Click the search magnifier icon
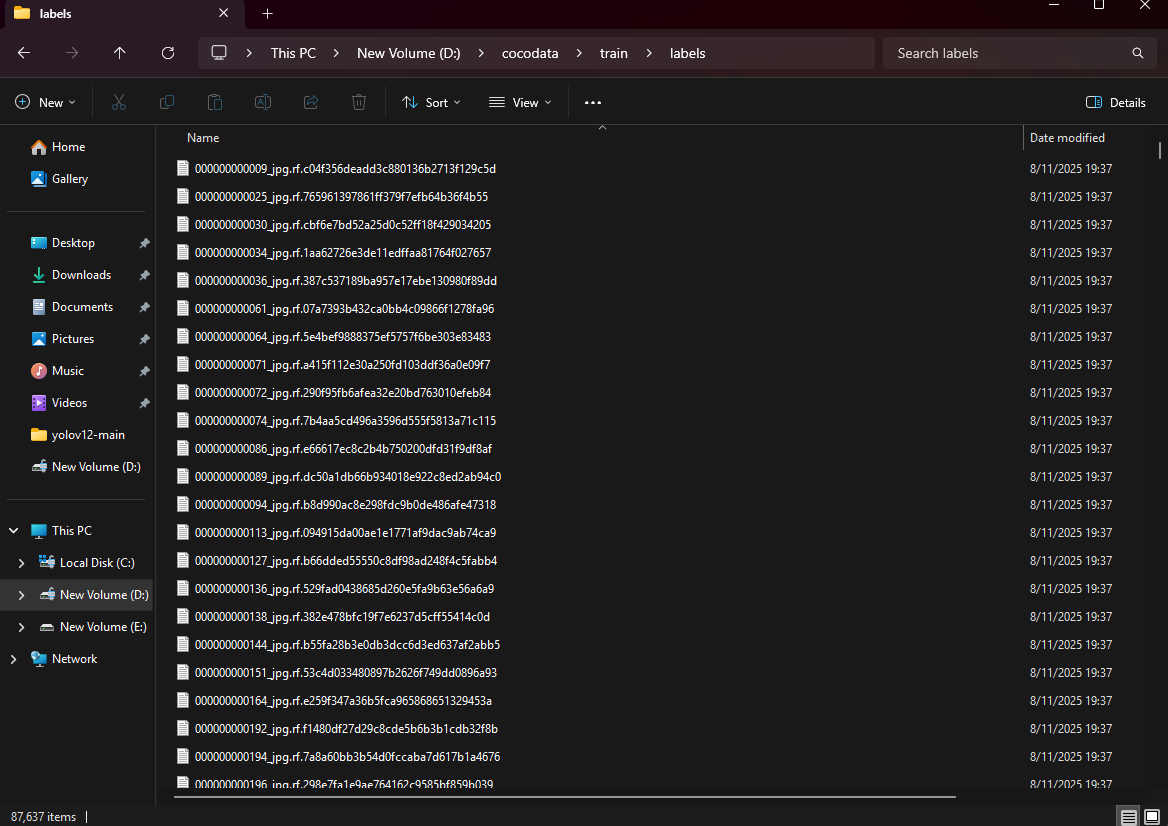This screenshot has width=1168, height=826. [x=1137, y=53]
